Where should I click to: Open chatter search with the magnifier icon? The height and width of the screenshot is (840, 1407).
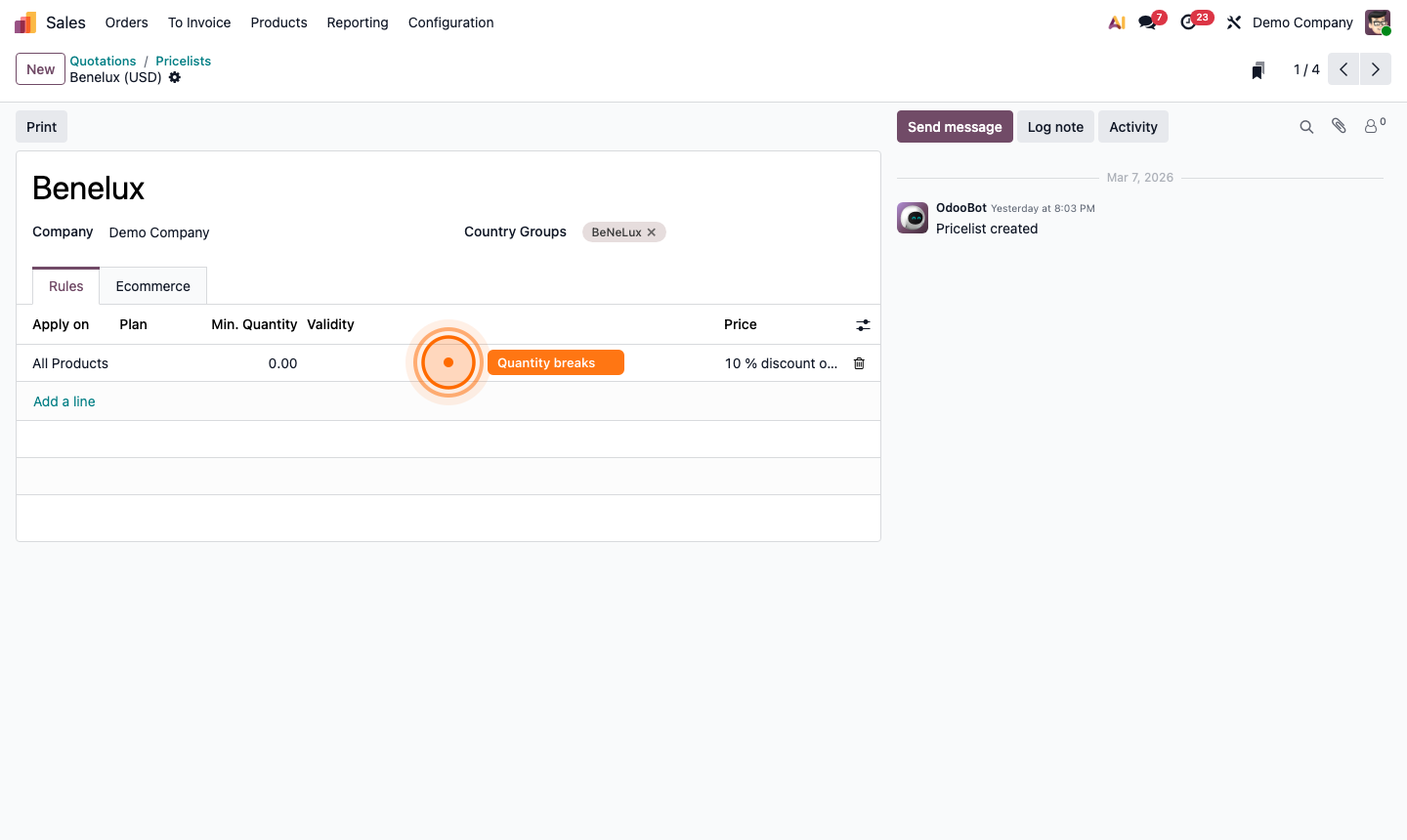pos(1306,126)
